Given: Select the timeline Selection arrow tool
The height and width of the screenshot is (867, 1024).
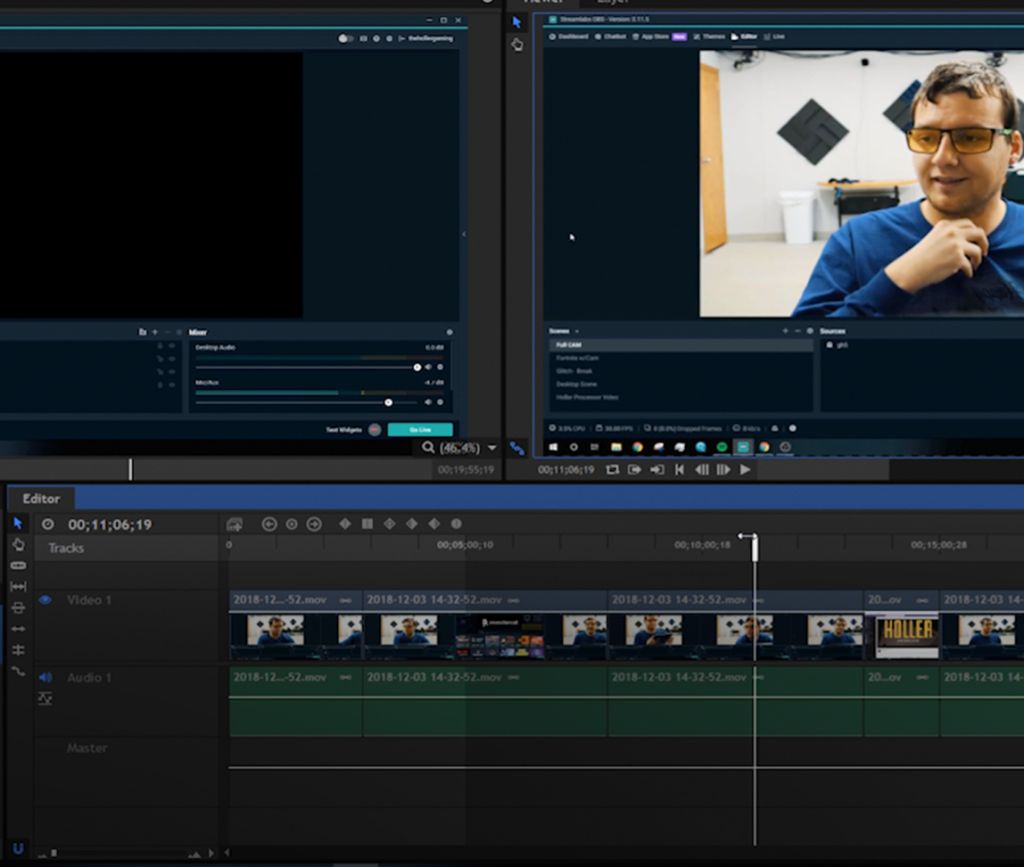Looking at the screenshot, I should [17, 523].
